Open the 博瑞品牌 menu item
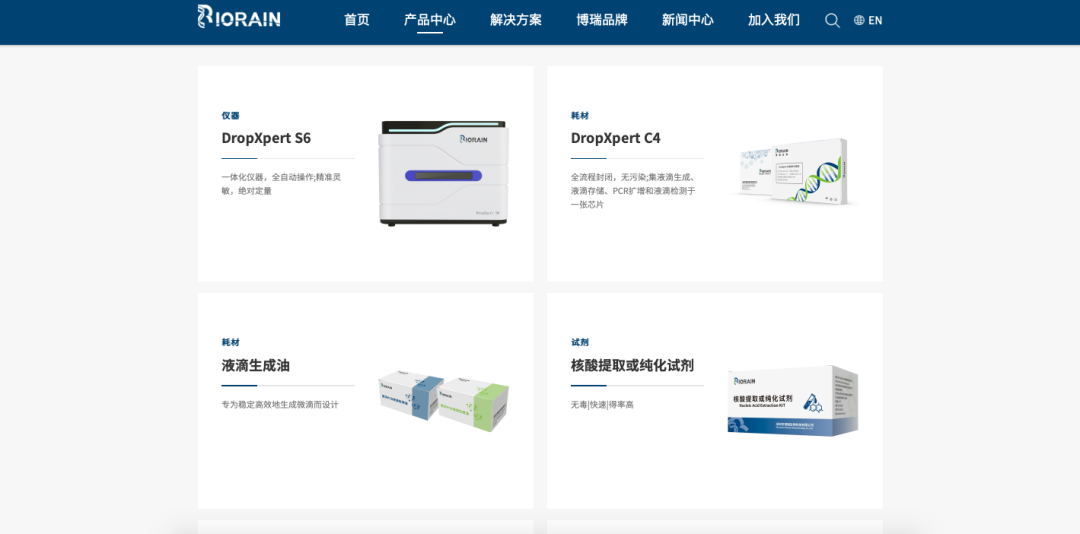 [602, 20]
